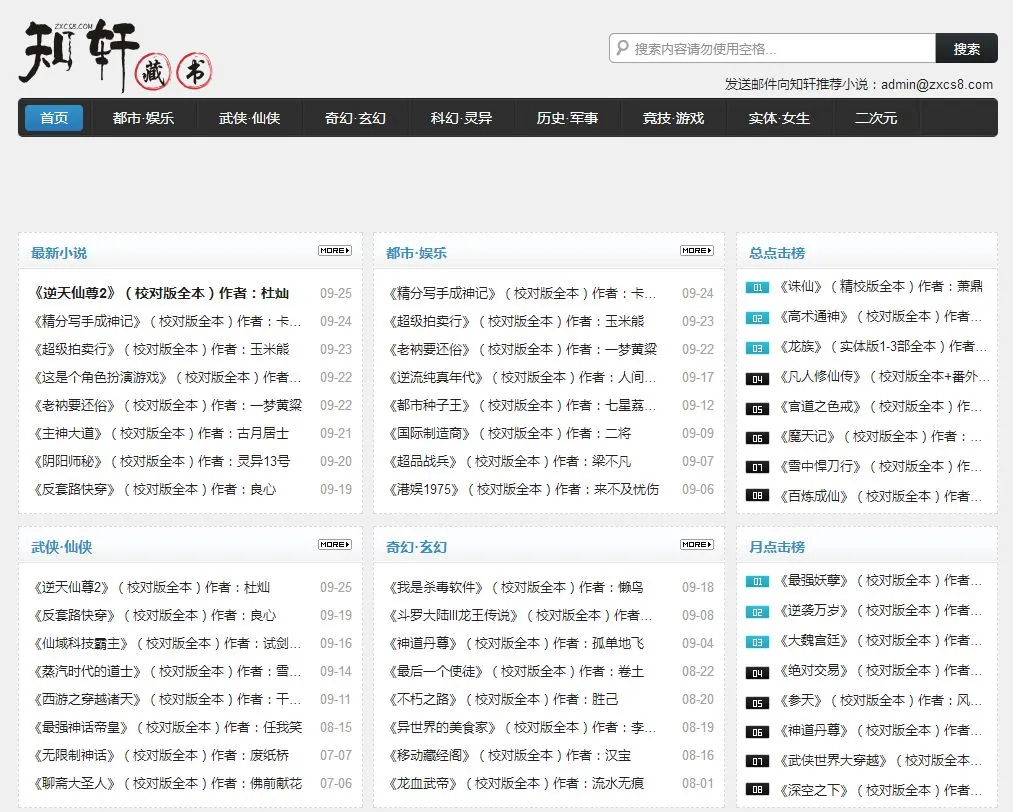Open 《魔天记》 ranking link
The image size is (1013, 812).
(881, 437)
